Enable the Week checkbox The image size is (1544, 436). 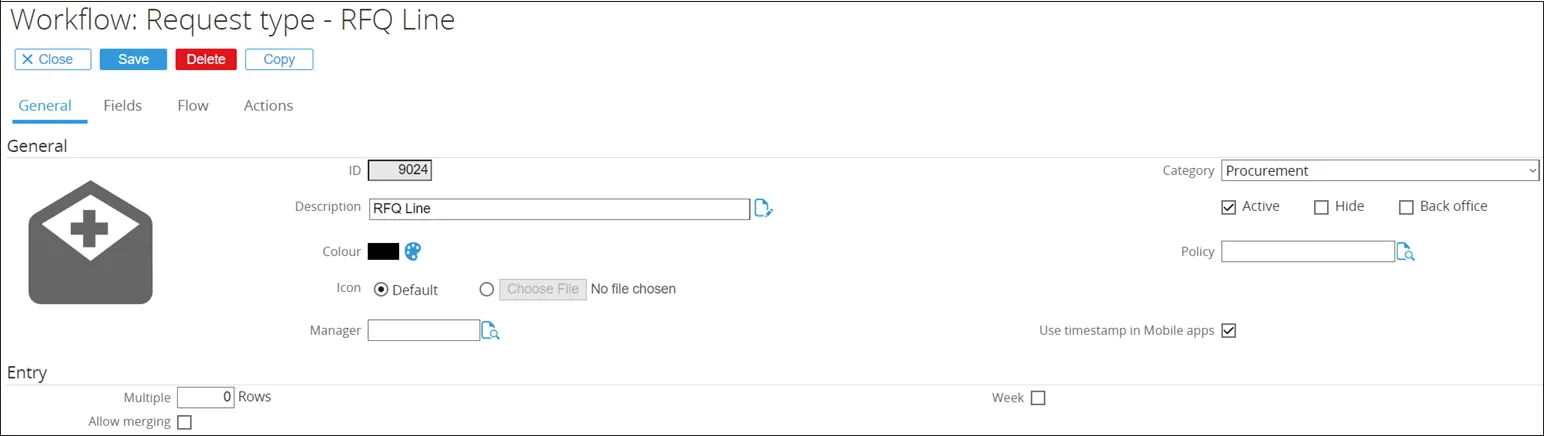1038,398
